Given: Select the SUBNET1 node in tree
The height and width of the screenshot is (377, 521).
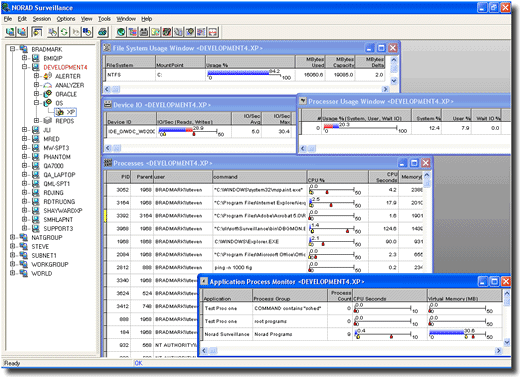Looking at the screenshot, I should point(44,255).
